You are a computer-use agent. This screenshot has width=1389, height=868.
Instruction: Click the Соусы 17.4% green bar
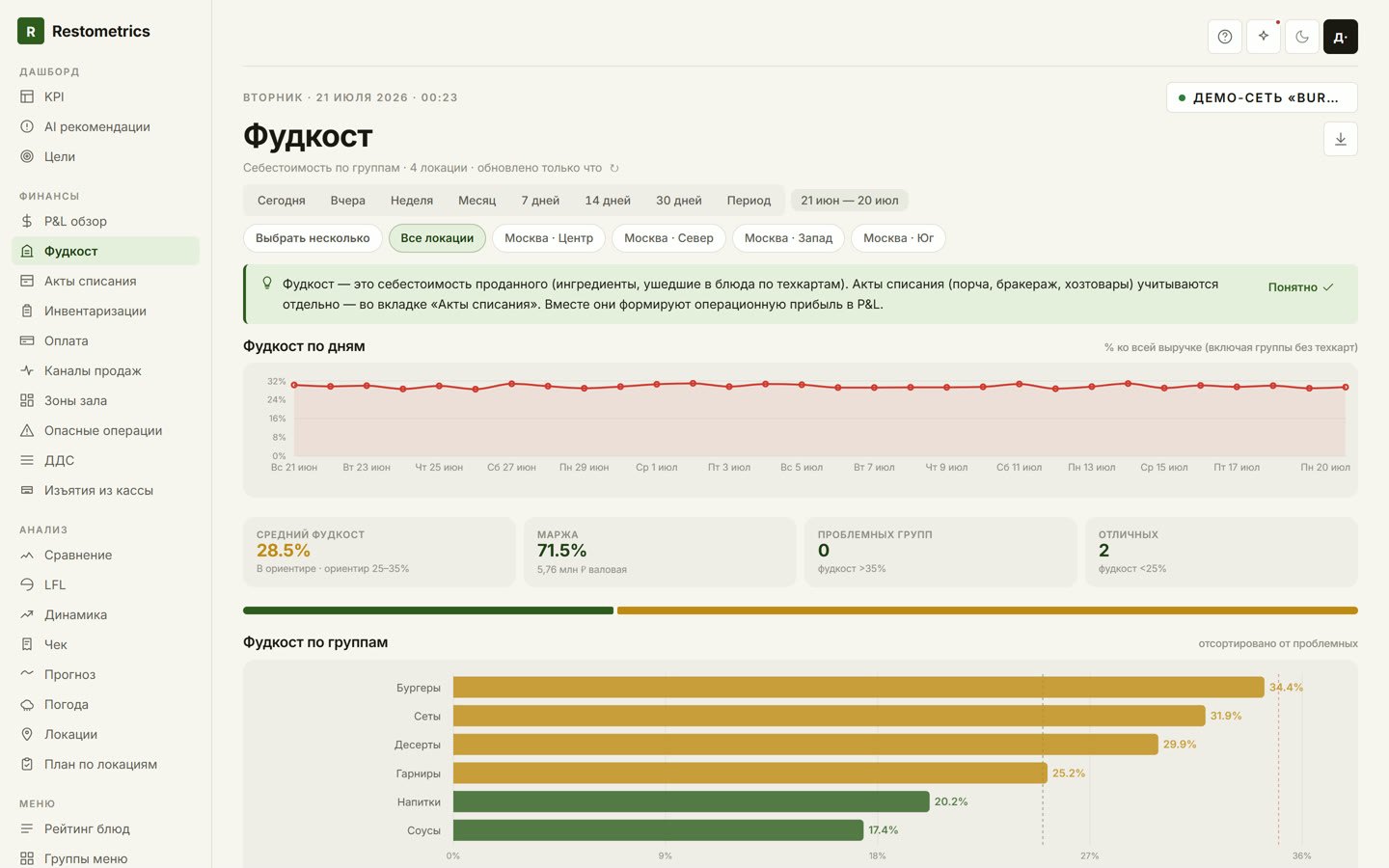pyautogui.click(x=658, y=829)
